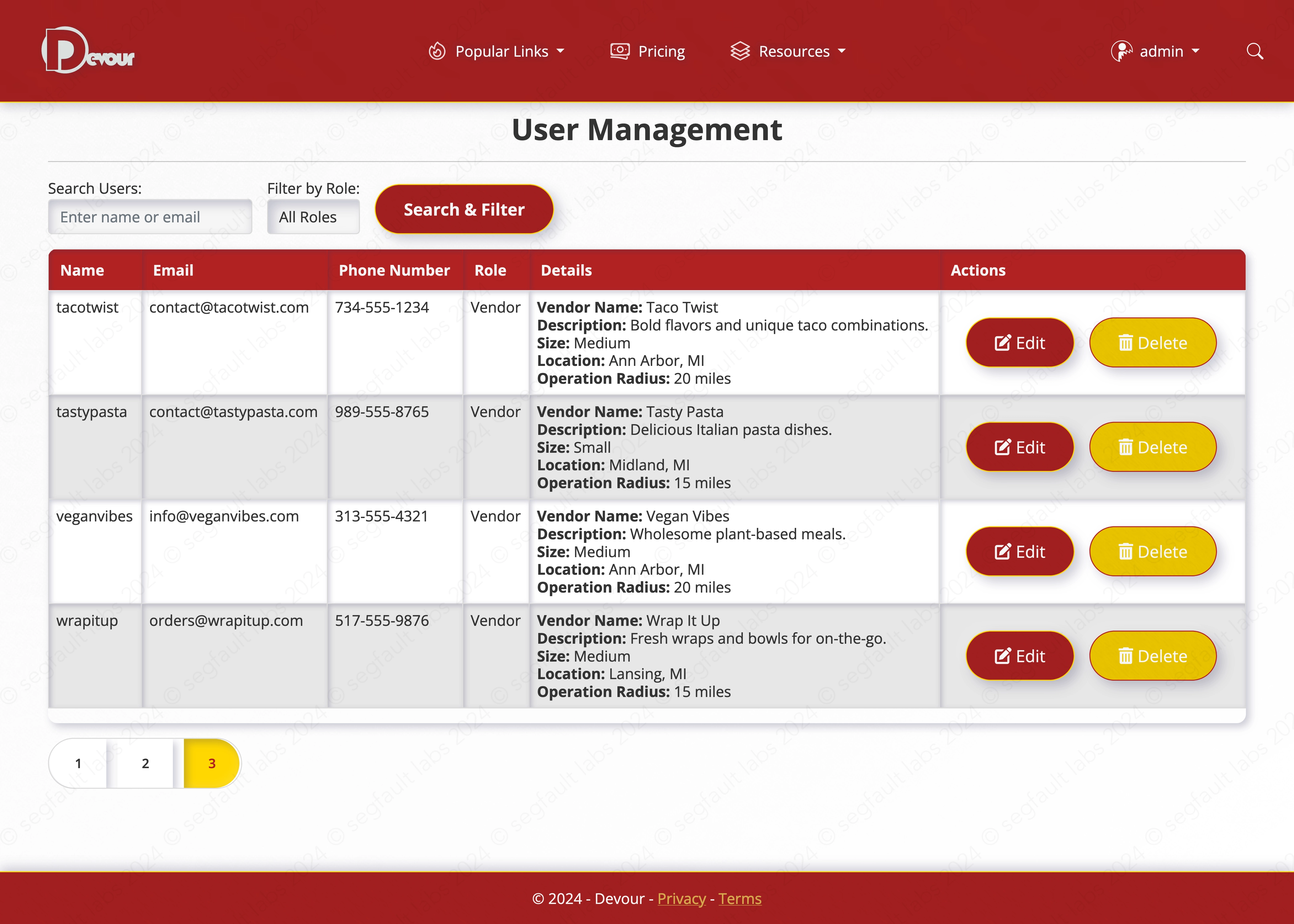Click phone number 989-555-8765
This screenshot has height=924, width=1294.
coord(382,412)
